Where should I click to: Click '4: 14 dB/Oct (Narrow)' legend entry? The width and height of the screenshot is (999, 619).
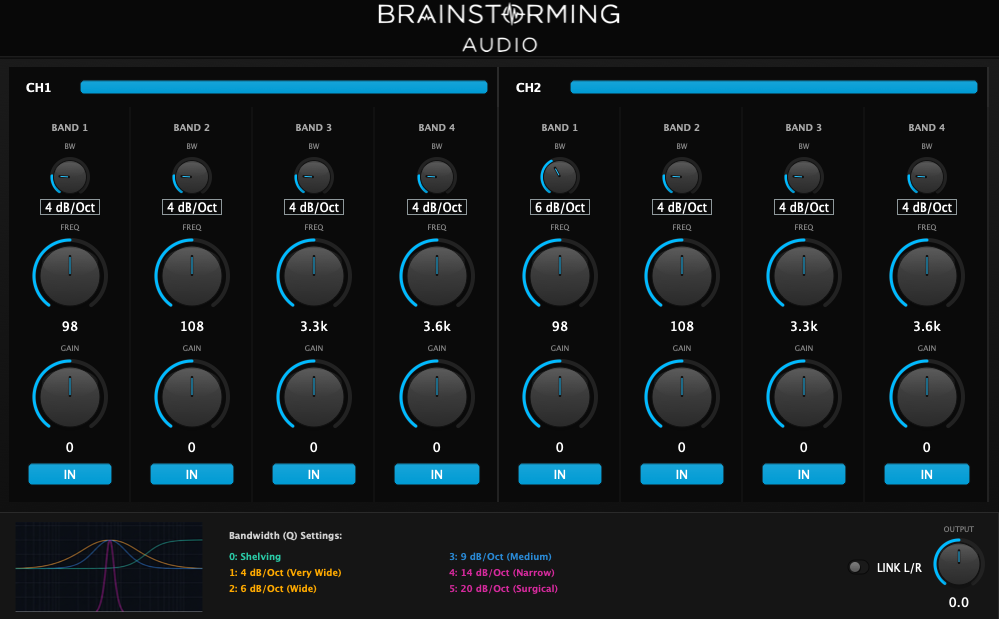[502, 573]
